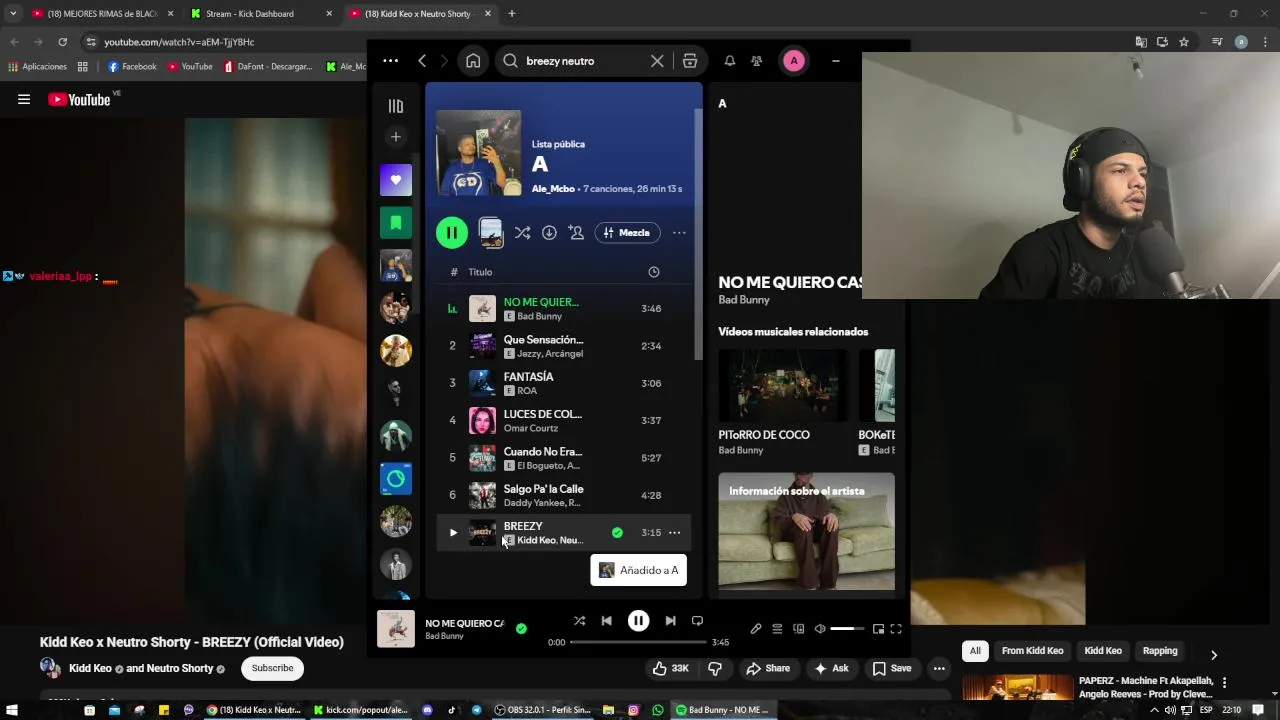Dislike the YouTube video
The image size is (1280, 720).
(x=715, y=668)
